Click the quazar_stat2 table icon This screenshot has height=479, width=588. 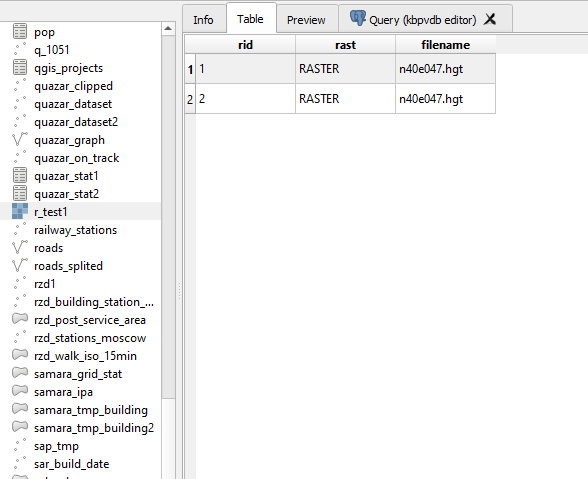[x=20, y=194]
